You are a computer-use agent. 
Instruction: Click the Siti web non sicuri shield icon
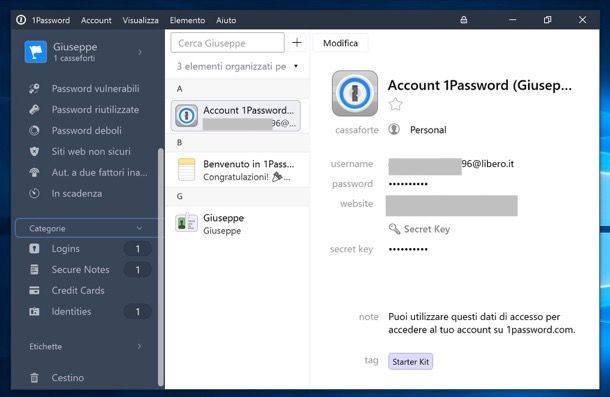(x=34, y=151)
